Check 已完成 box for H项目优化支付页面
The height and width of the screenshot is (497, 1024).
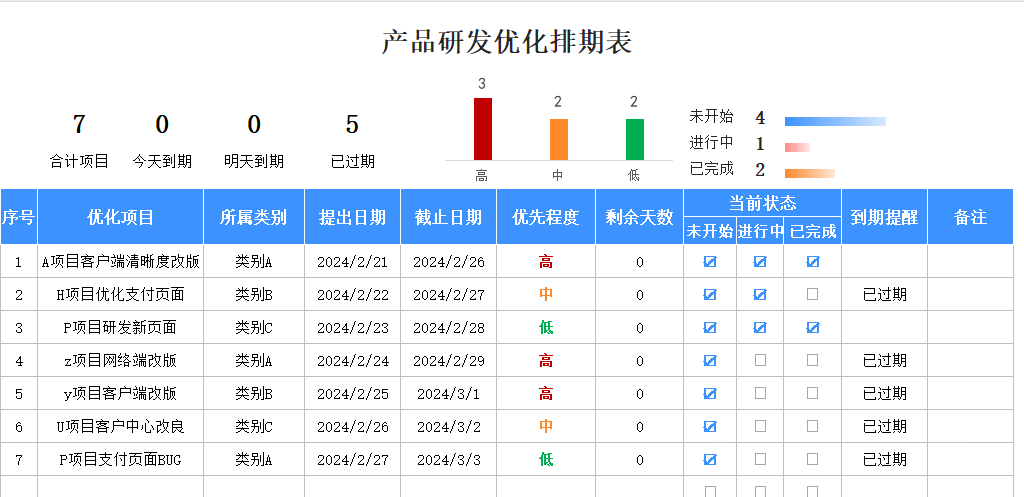pos(812,294)
